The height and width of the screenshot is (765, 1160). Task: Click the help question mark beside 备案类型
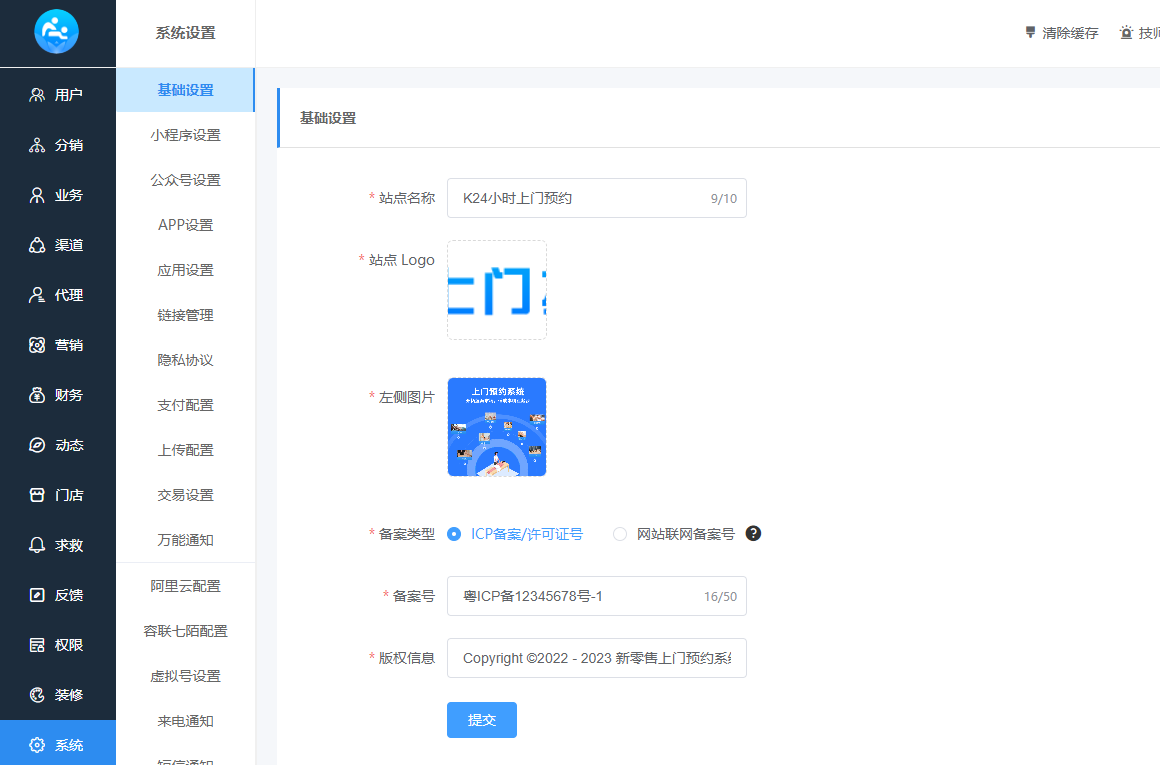(x=752, y=533)
